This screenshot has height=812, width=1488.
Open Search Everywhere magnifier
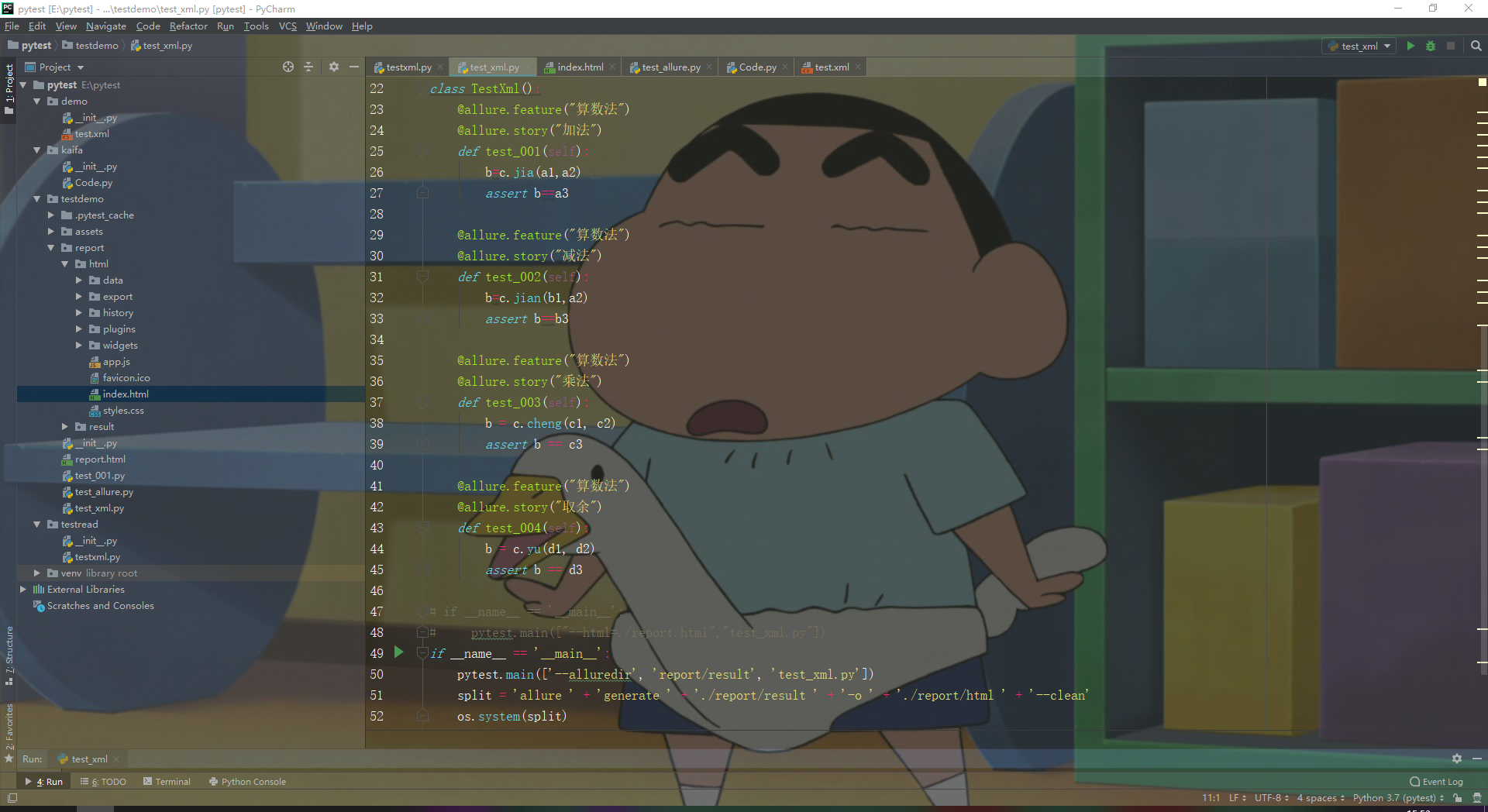pos(1476,46)
